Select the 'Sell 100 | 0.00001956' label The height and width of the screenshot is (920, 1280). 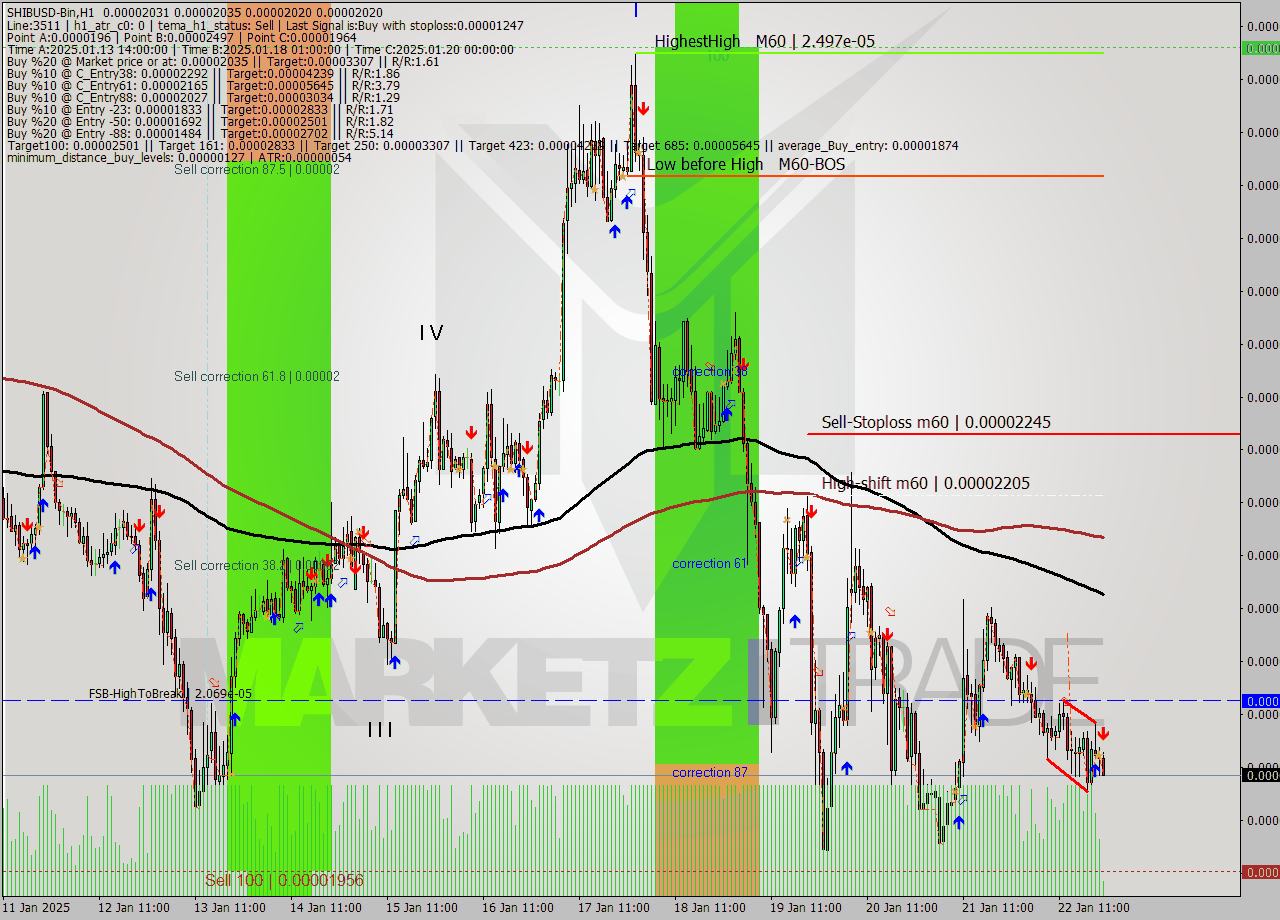point(284,880)
